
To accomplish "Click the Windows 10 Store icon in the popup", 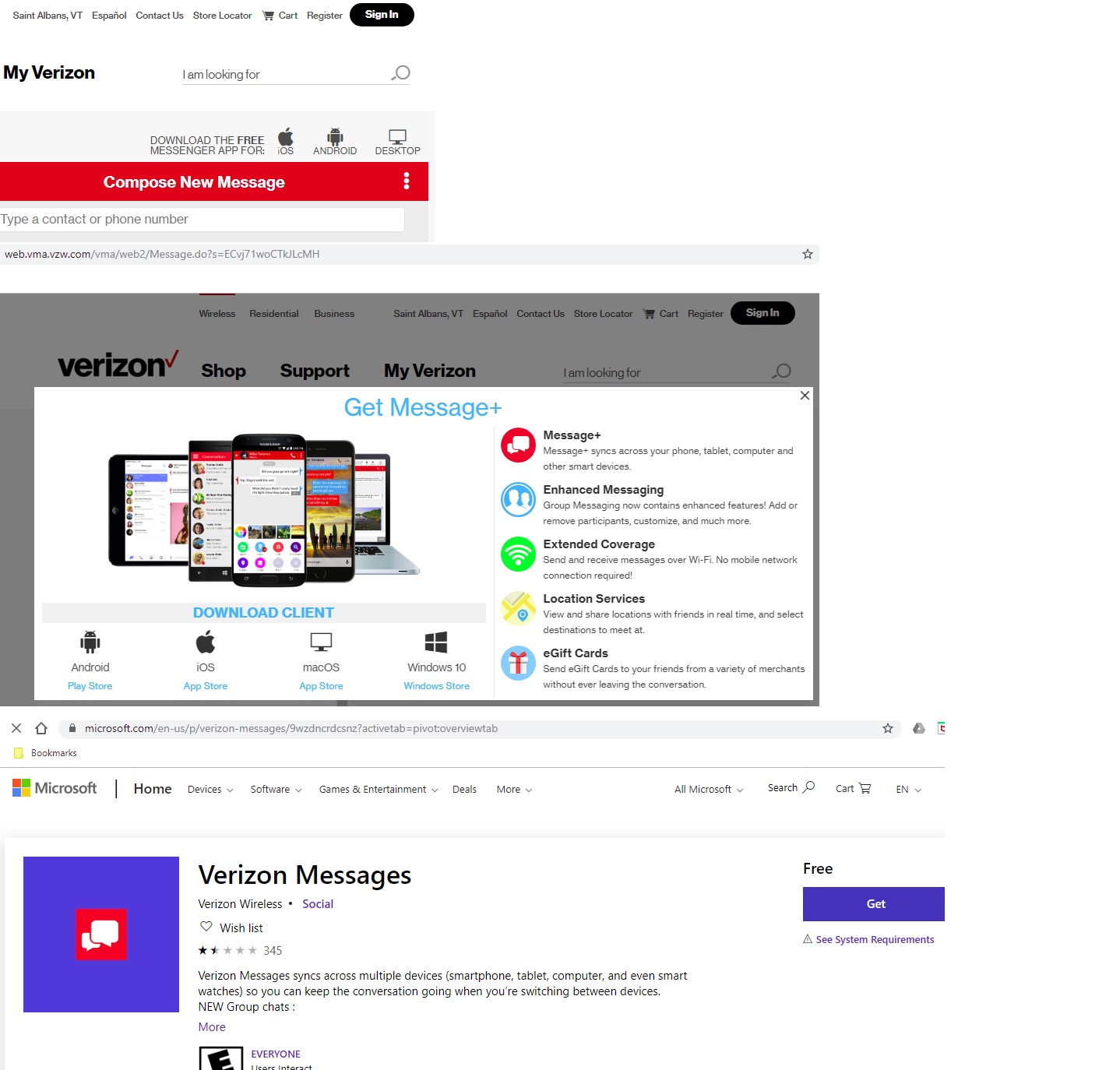I will (x=435, y=641).
